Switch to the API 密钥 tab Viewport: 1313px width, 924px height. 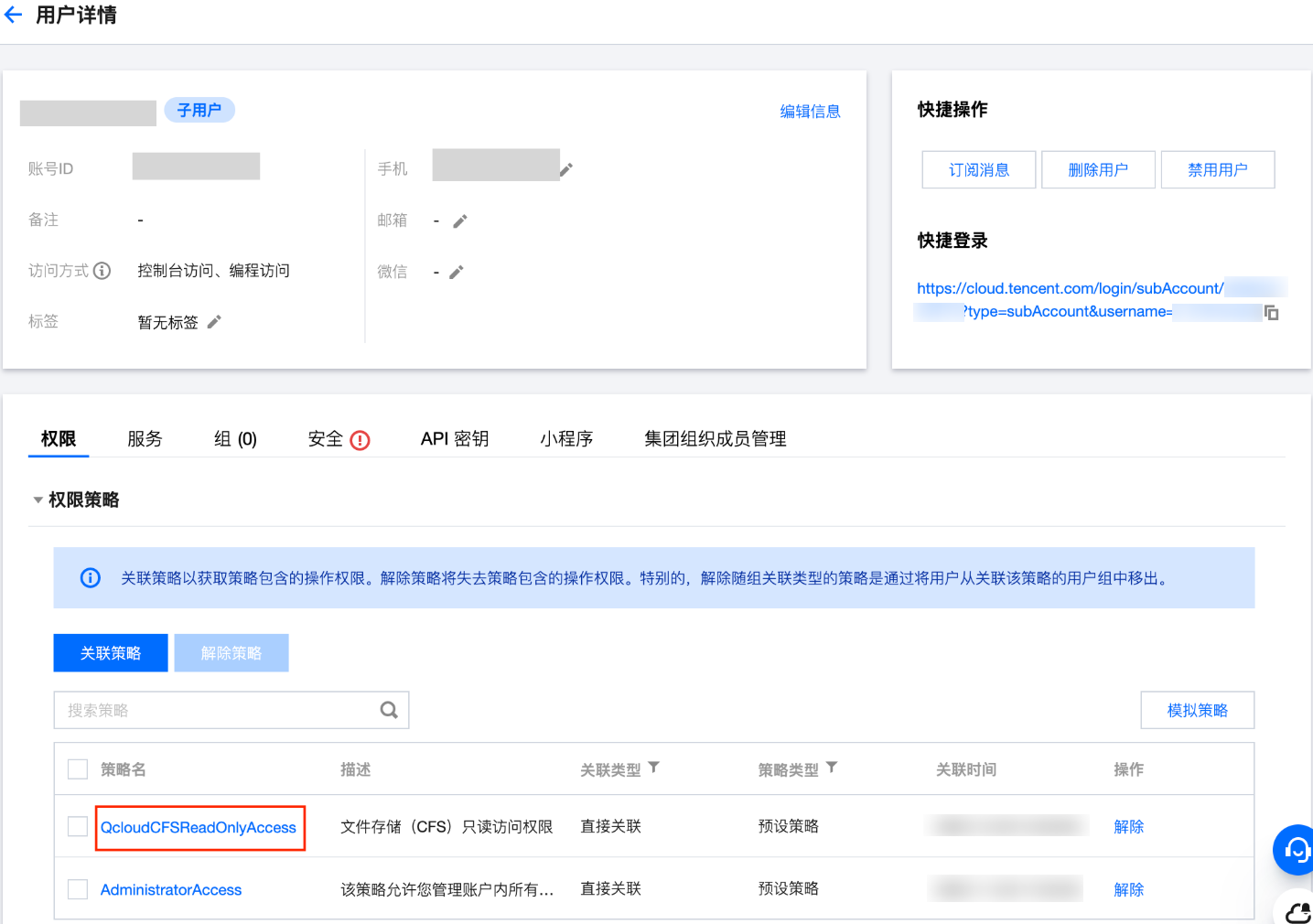[x=454, y=439]
